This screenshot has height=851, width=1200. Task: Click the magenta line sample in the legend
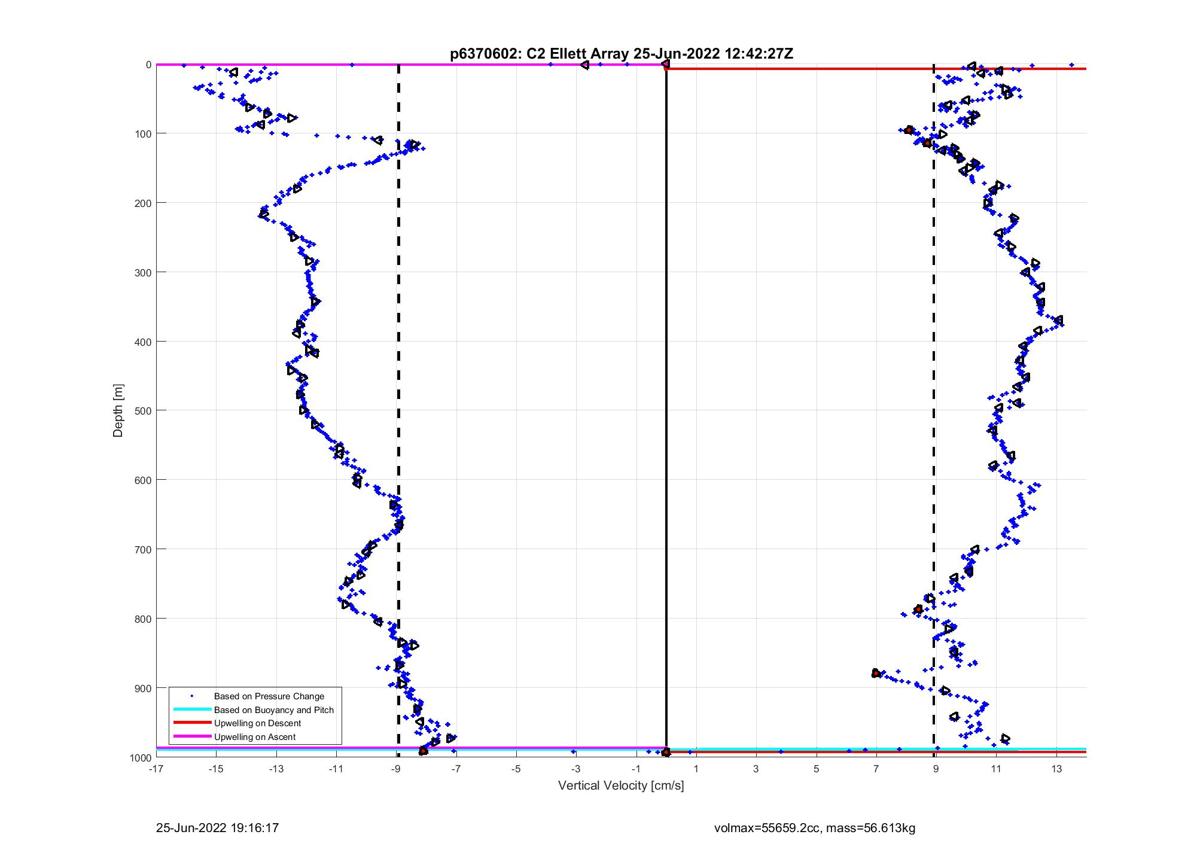click(x=191, y=736)
